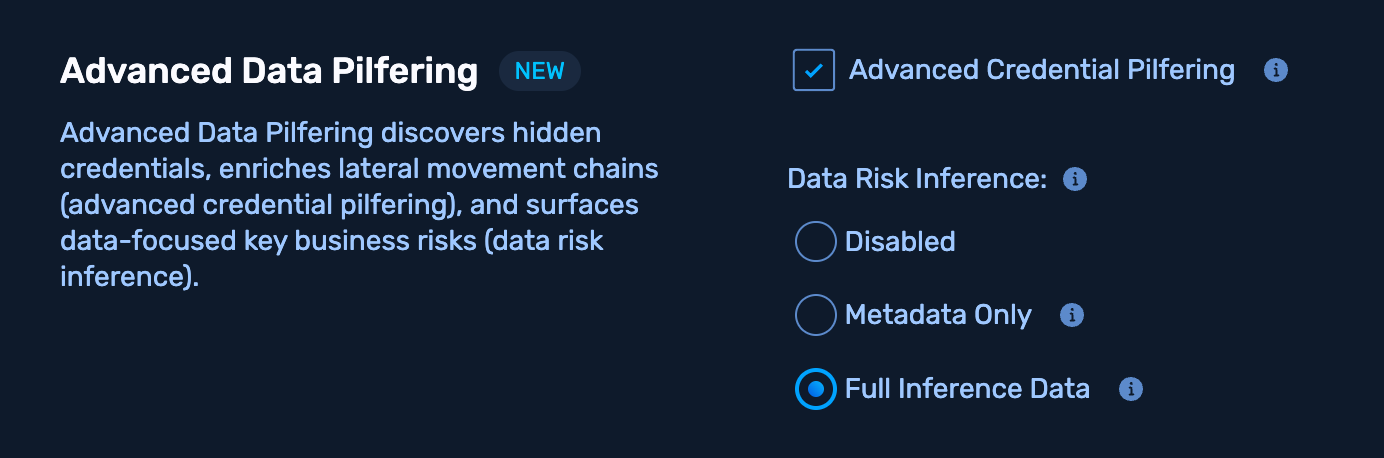
Task: Select the Disabled radio button
Action: coord(815,242)
